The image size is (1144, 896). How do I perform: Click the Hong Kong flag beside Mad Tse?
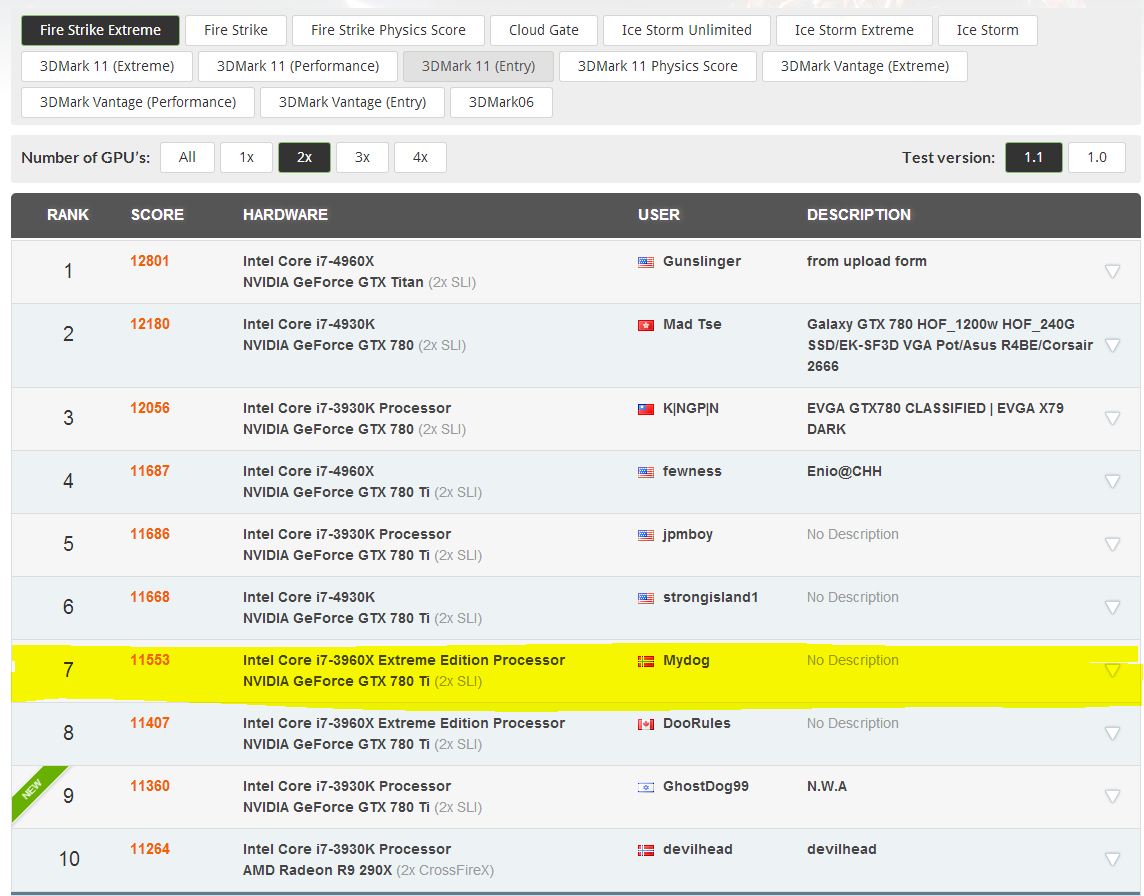coord(646,325)
